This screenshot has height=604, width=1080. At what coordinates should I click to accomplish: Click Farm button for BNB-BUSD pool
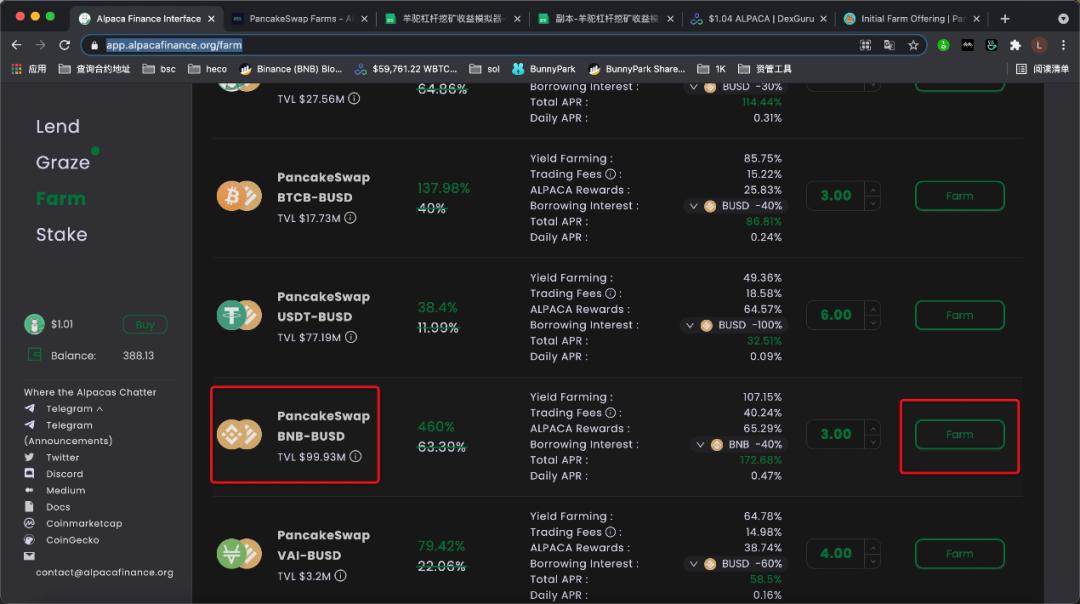coord(959,435)
